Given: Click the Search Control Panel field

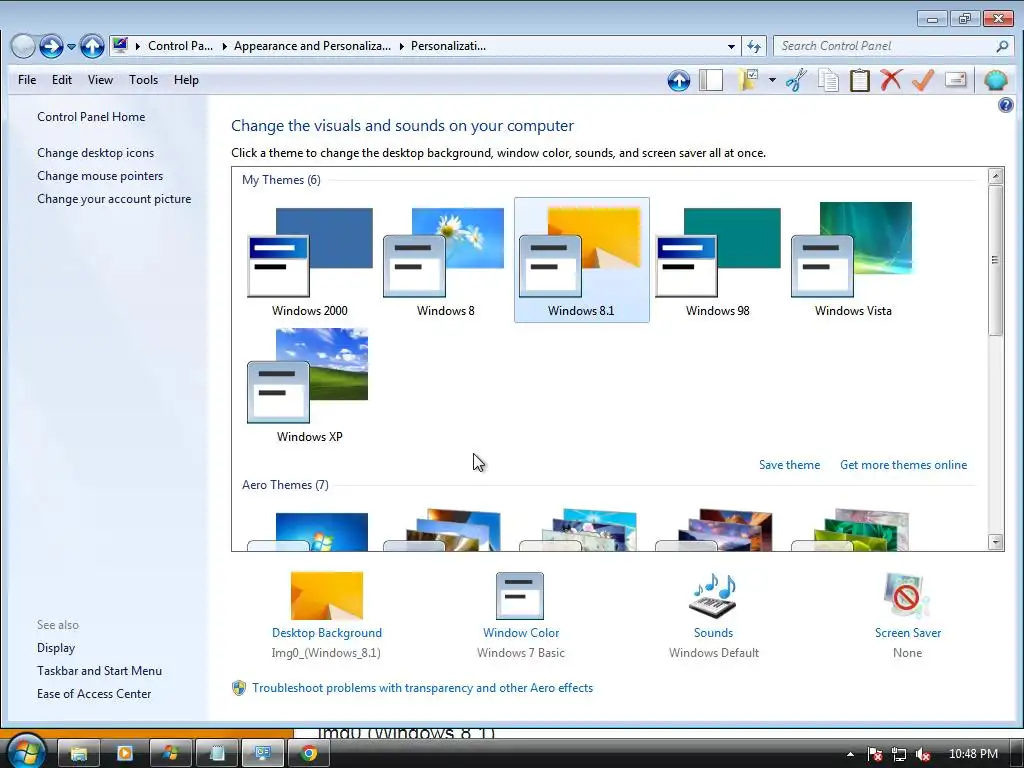Looking at the screenshot, I should pos(892,46).
